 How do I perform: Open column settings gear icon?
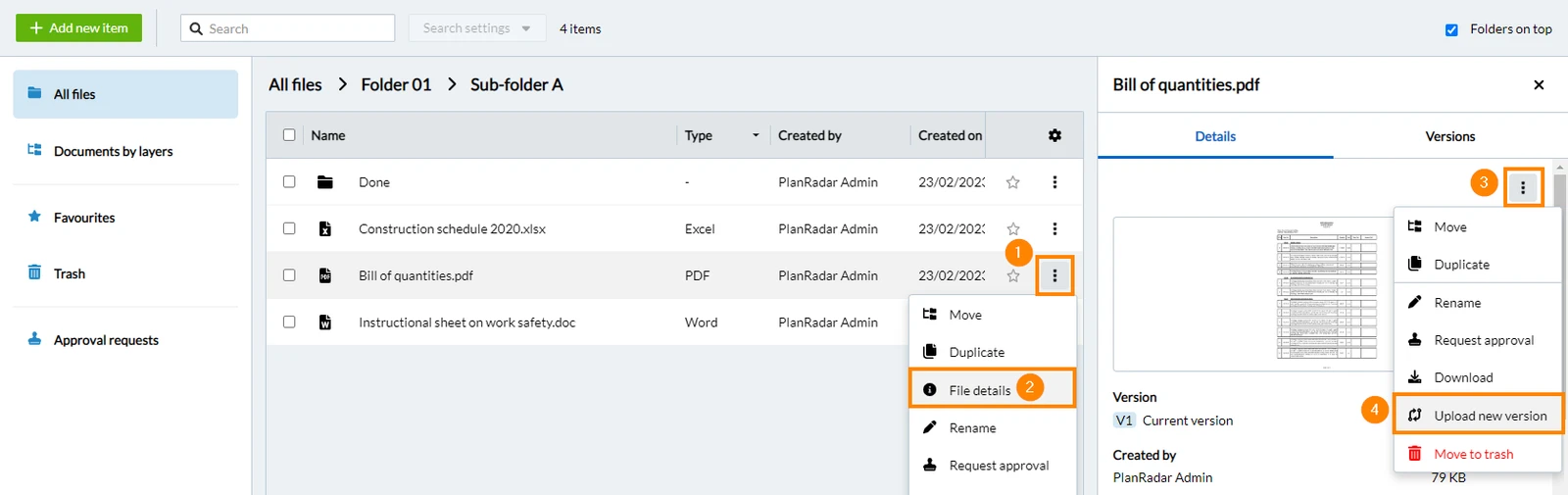click(1054, 135)
